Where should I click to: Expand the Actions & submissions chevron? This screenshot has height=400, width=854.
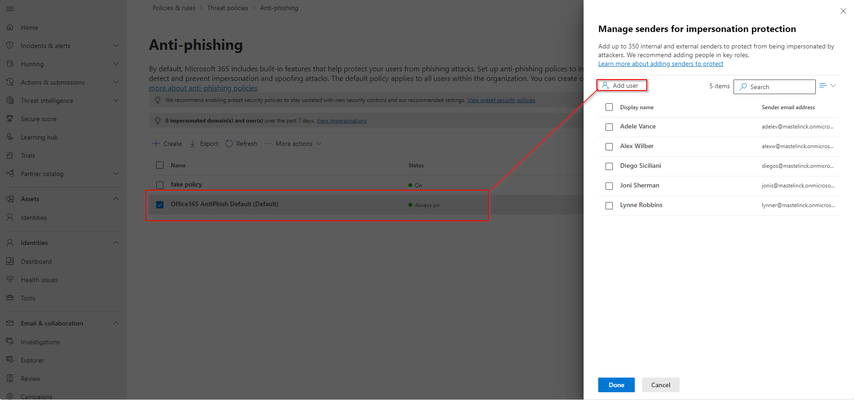click(x=116, y=82)
